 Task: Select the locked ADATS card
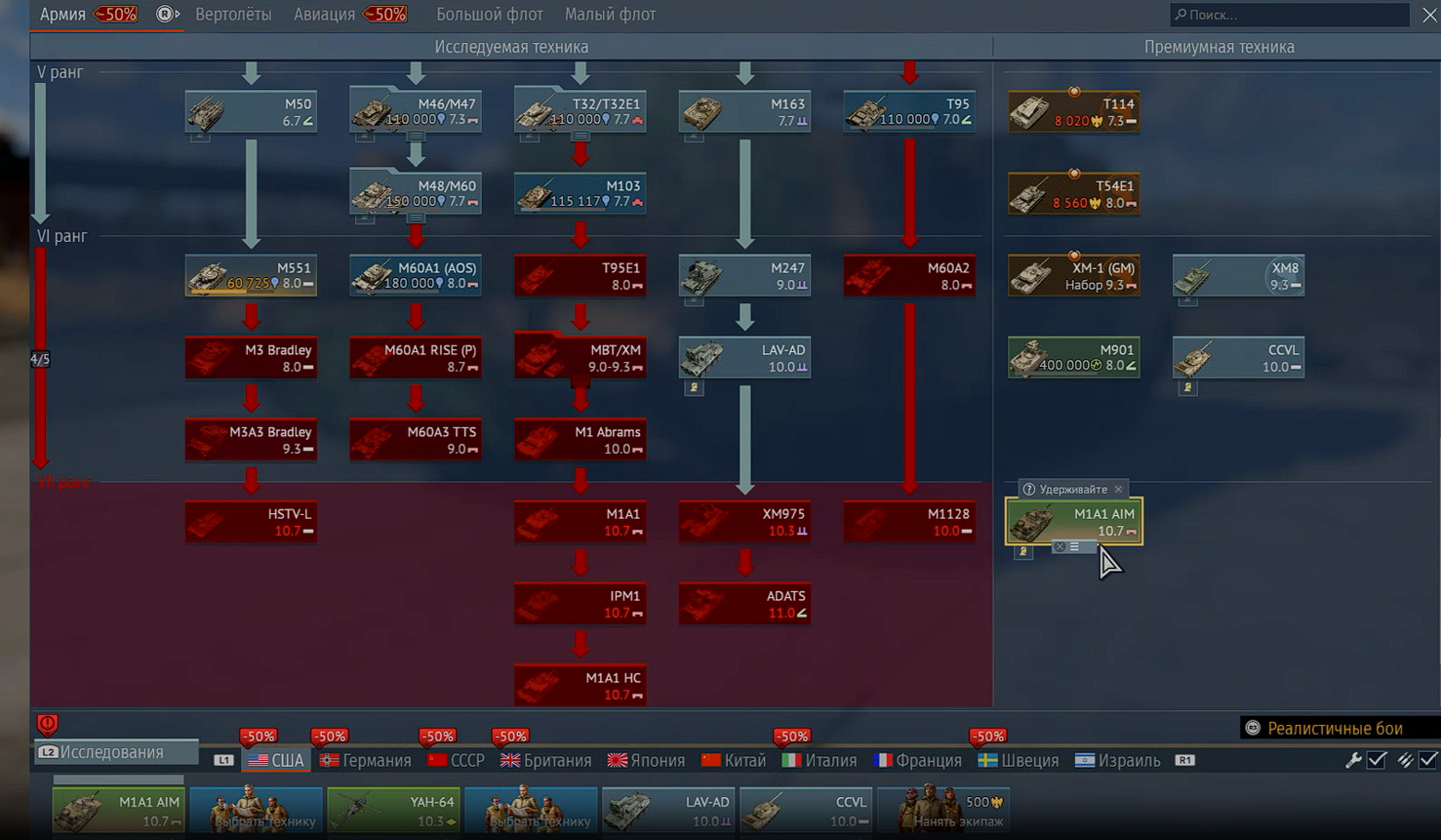tap(744, 604)
